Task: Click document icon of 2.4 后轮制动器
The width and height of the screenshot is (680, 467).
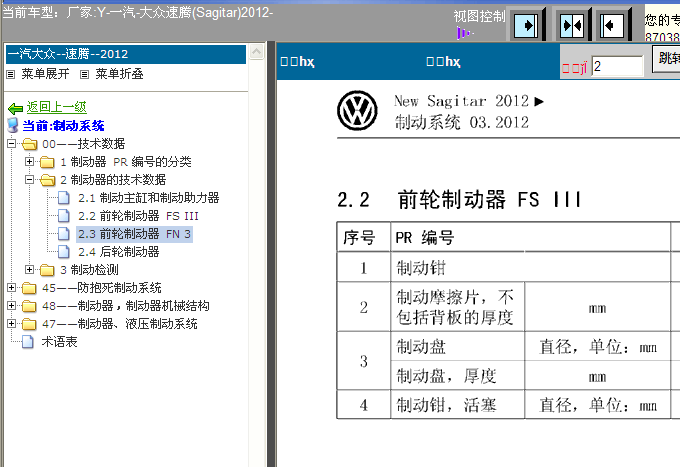Action: pyautogui.click(x=64, y=251)
